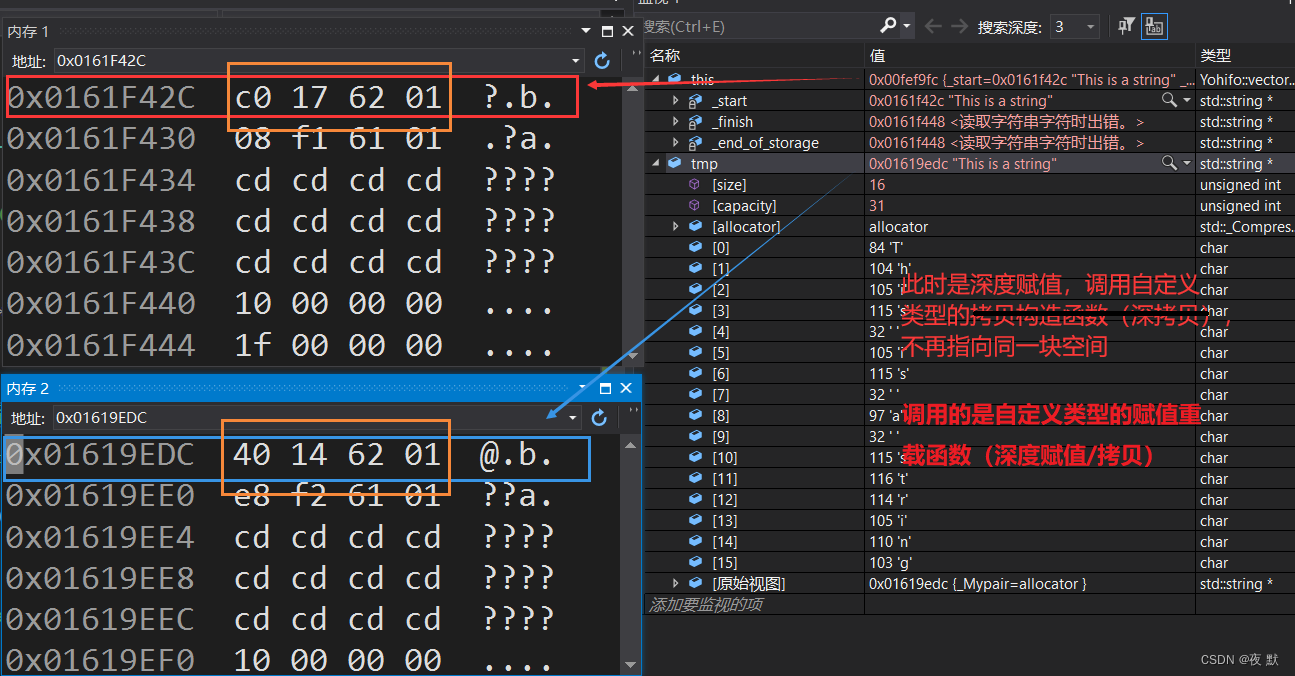Activate the 内存 1 panel title
1295x676 pixels.
(x=29, y=32)
